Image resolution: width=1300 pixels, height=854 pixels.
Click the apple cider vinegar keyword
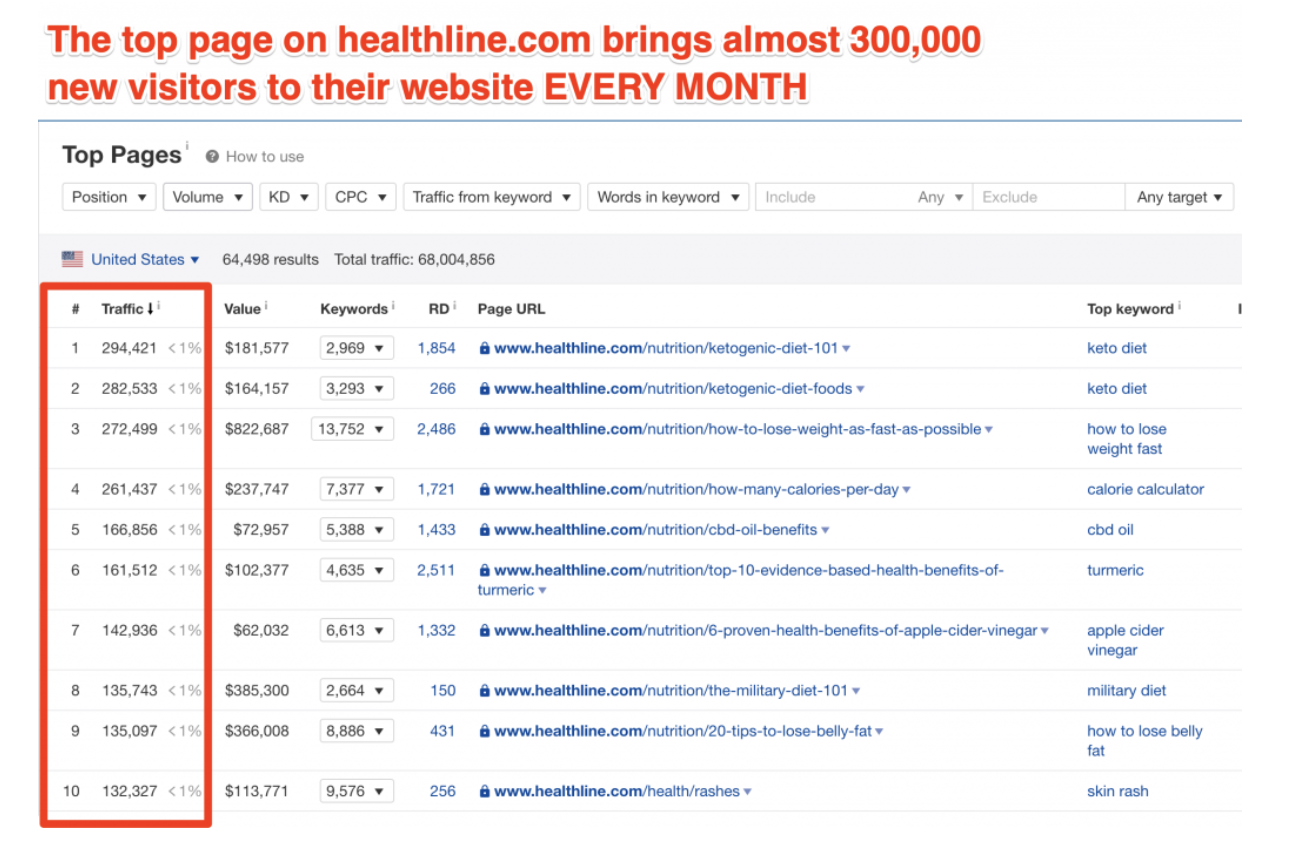(x=1125, y=640)
